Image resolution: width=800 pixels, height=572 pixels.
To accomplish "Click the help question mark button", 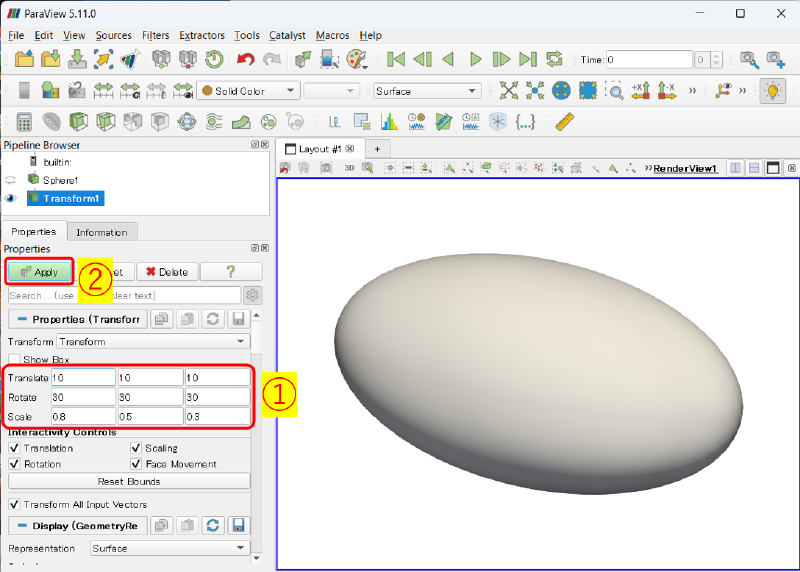I will 231,272.
